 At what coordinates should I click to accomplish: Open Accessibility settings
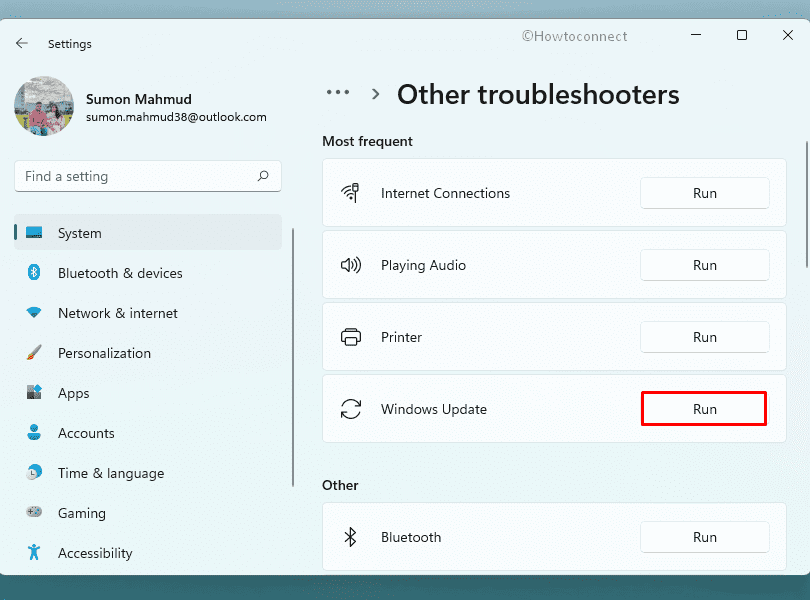[148, 552]
